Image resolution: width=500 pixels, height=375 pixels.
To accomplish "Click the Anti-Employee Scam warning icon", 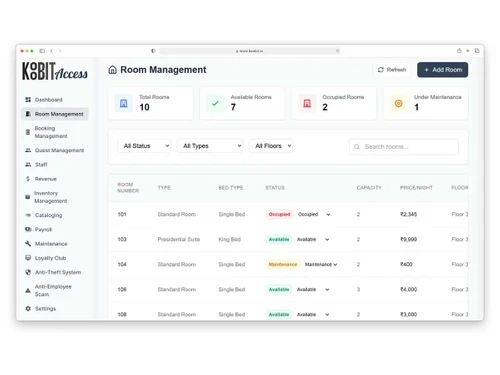I will (28, 290).
